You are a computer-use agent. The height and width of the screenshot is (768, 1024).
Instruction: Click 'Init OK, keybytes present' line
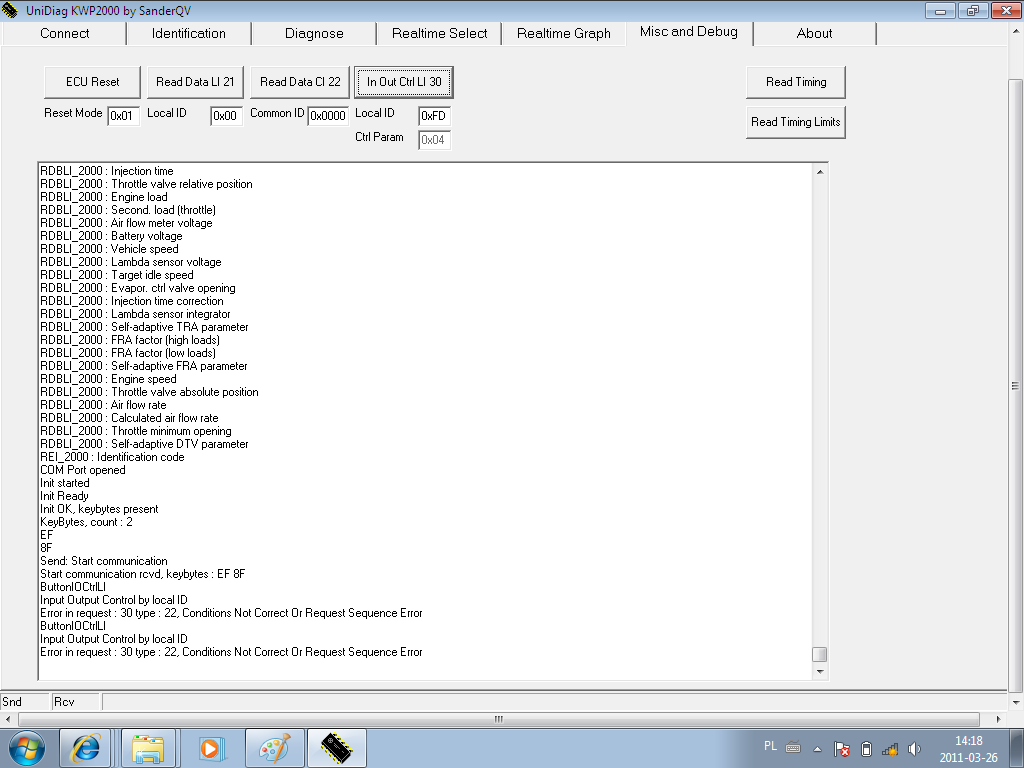[x=99, y=509]
